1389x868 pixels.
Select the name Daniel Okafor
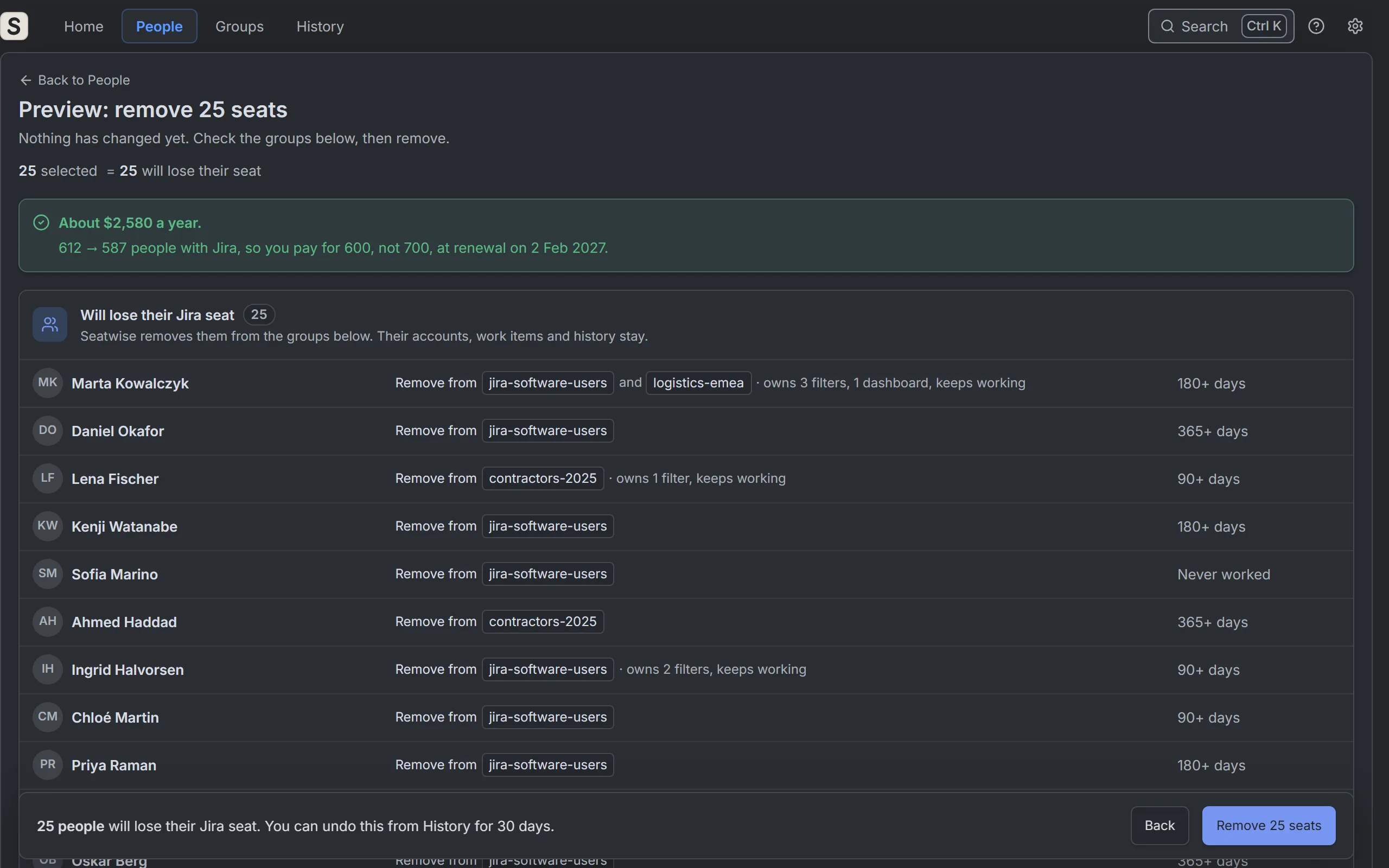point(118,431)
